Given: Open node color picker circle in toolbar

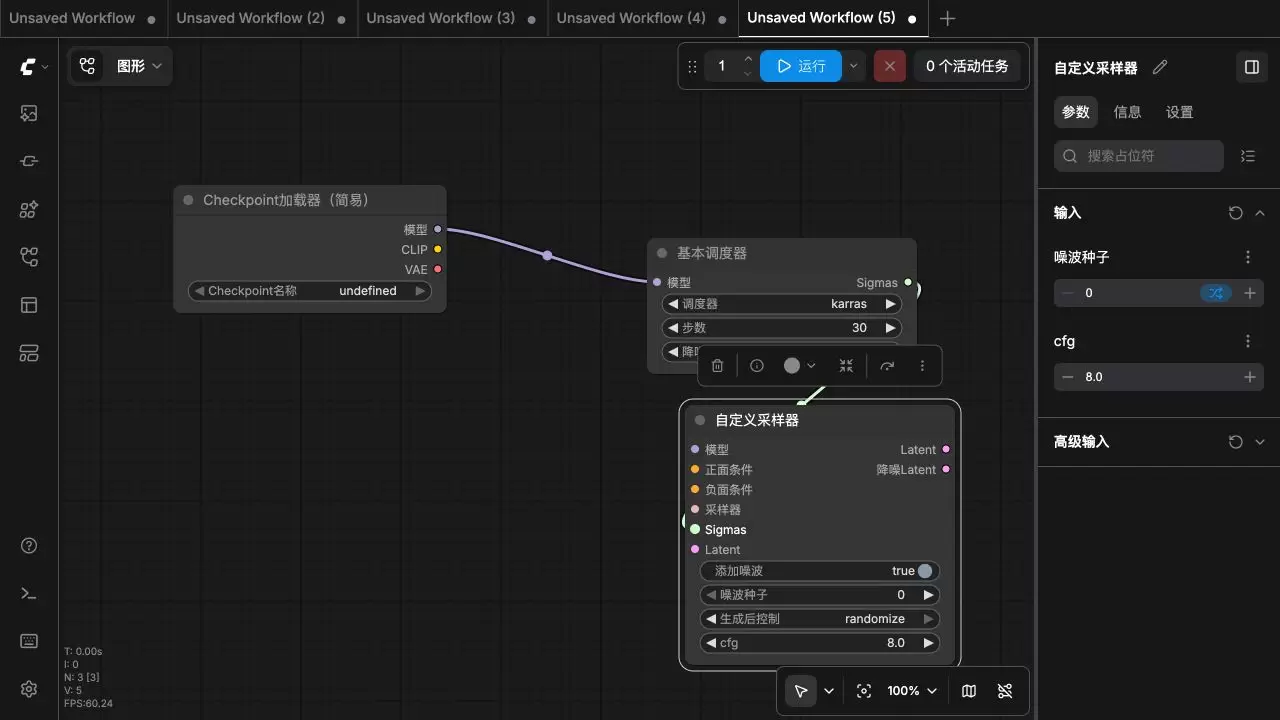Looking at the screenshot, I should (800, 366).
